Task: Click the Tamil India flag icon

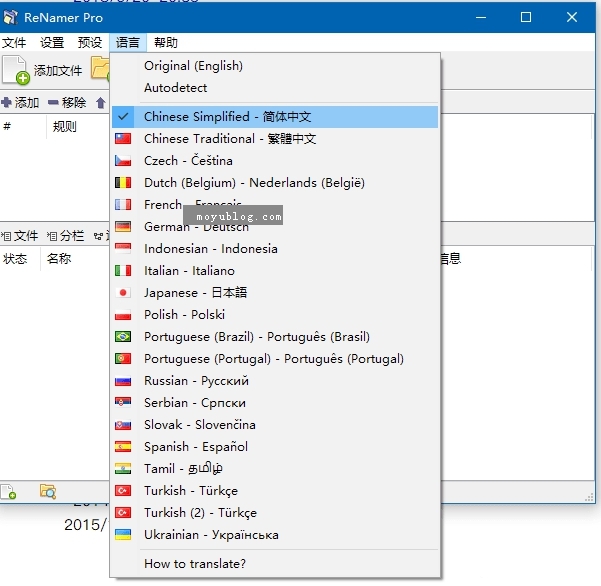Action: (123, 469)
